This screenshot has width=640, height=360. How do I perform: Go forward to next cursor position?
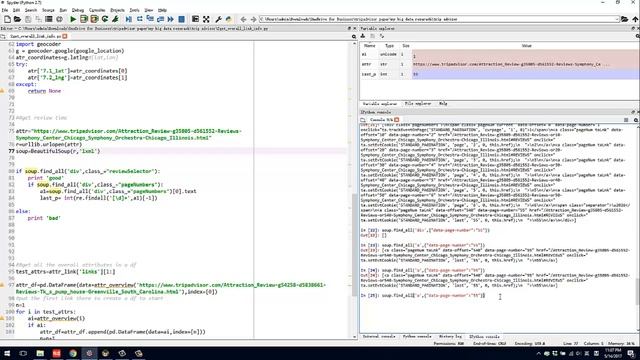coord(253,19)
